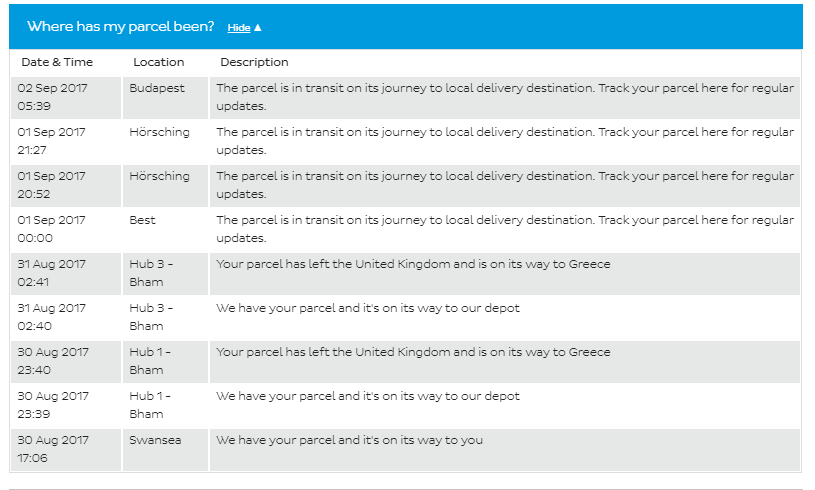Viewport: 815px width, 490px height.
Task: Click the Hub 3 - Bham cell at 02:41
Action: (x=165, y=274)
